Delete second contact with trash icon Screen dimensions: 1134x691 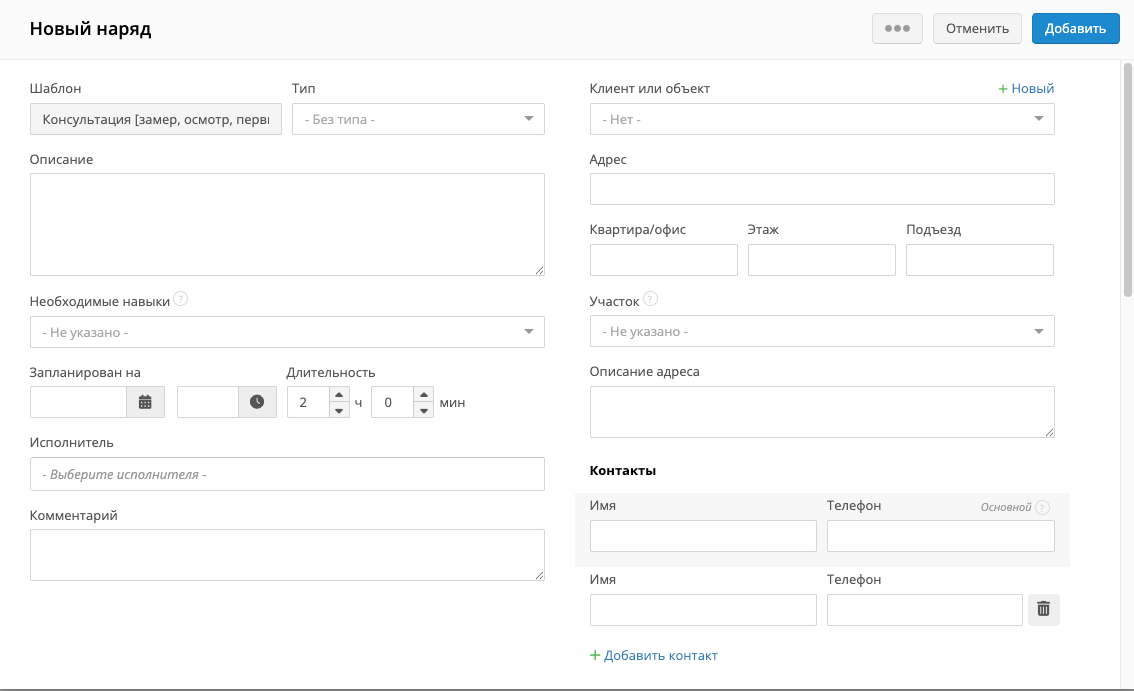click(1044, 609)
